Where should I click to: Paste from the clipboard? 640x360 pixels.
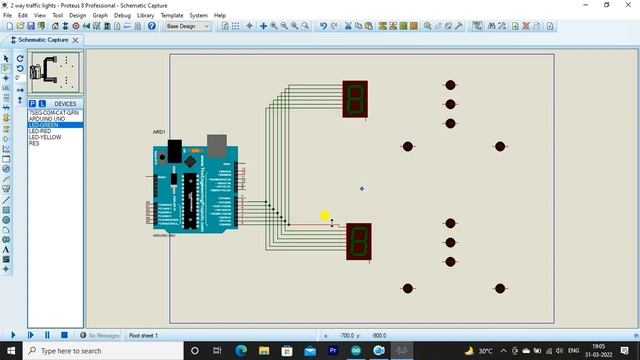[x=369, y=26]
